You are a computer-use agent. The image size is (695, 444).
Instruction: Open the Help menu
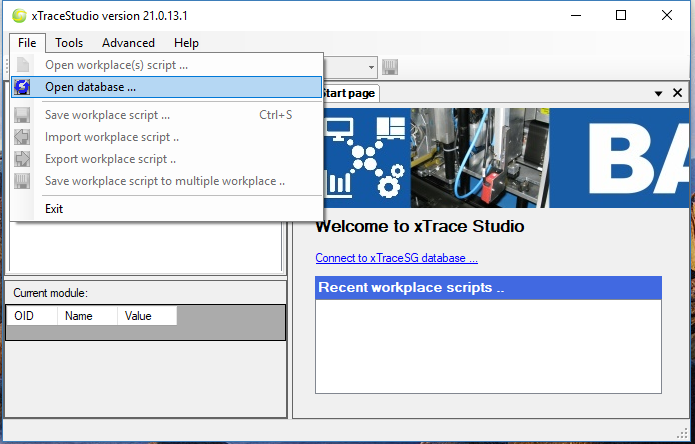coord(186,43)
